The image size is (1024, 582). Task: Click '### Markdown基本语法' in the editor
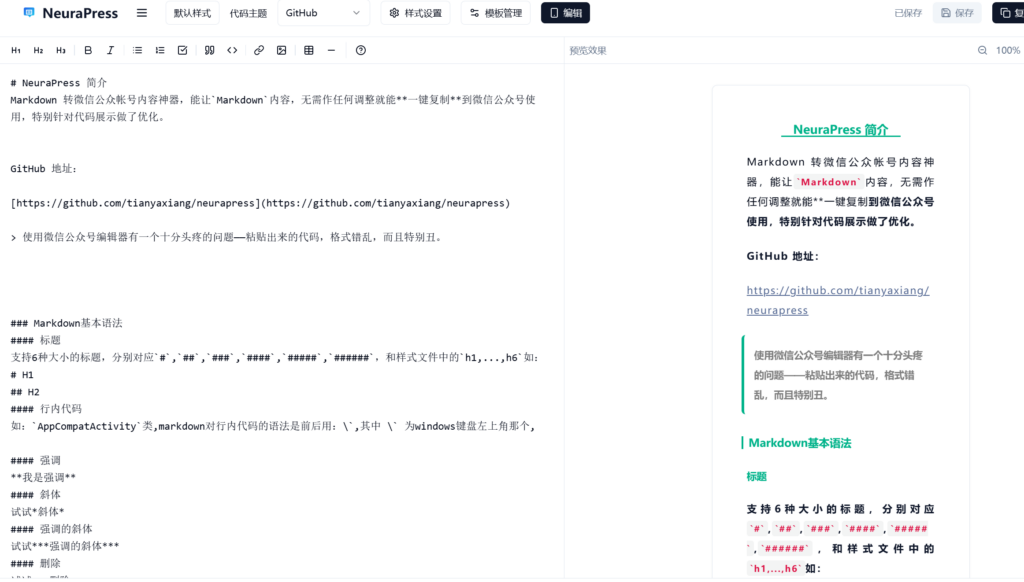[67, 323]
